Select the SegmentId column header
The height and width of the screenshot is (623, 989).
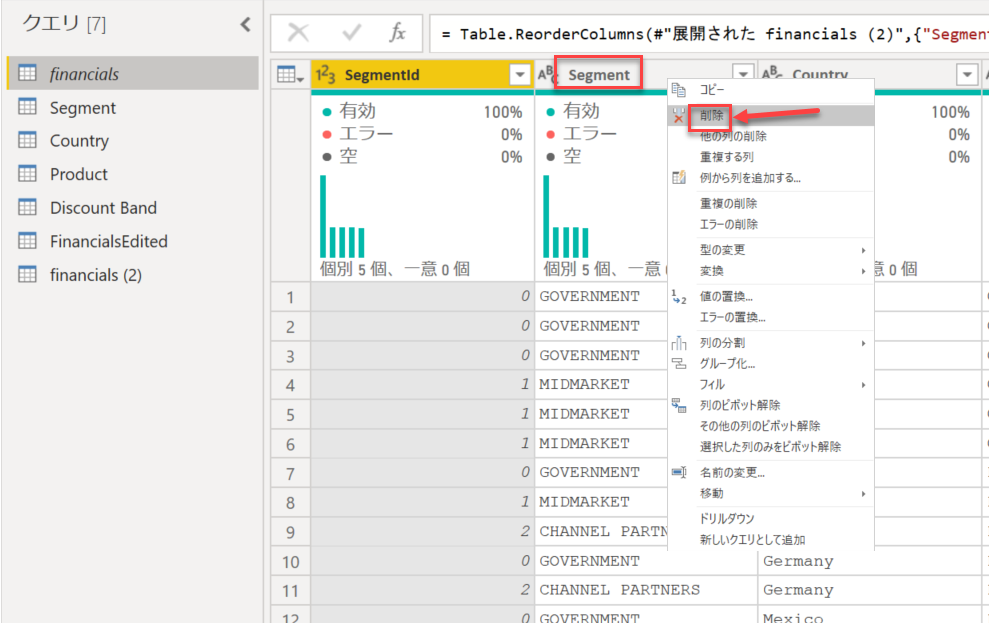pyautogui.click(x=423, y=75)
